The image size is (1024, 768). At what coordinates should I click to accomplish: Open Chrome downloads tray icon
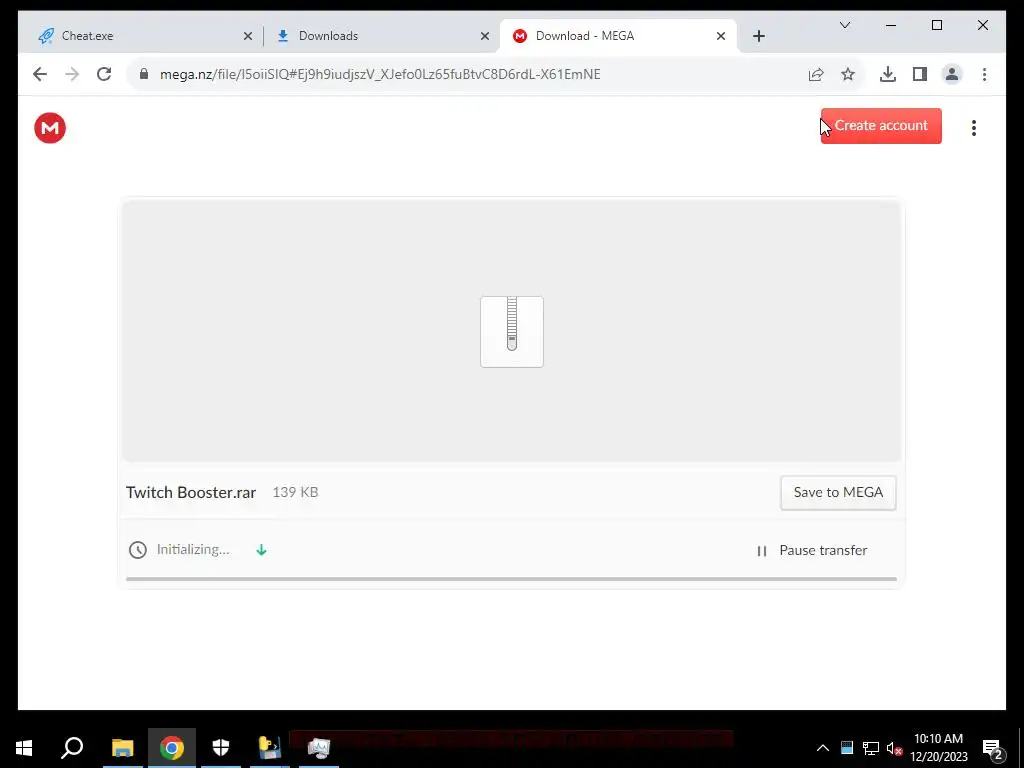(888, 74)
